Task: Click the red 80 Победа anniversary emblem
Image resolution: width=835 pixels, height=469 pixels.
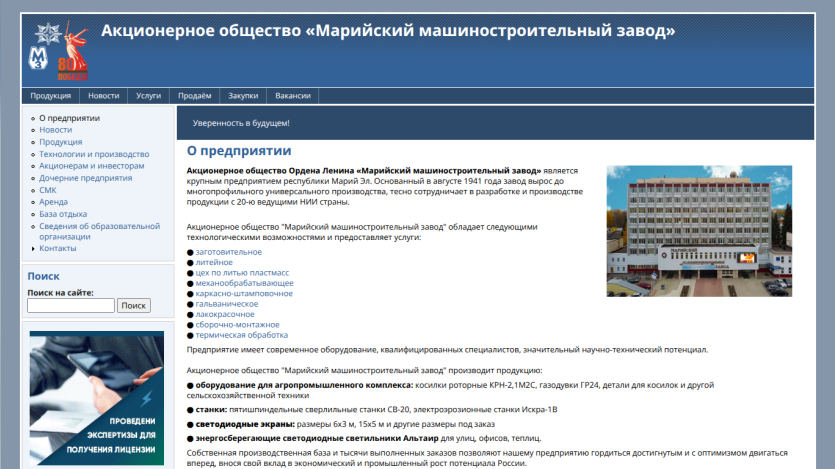Action: coord(73,52)
